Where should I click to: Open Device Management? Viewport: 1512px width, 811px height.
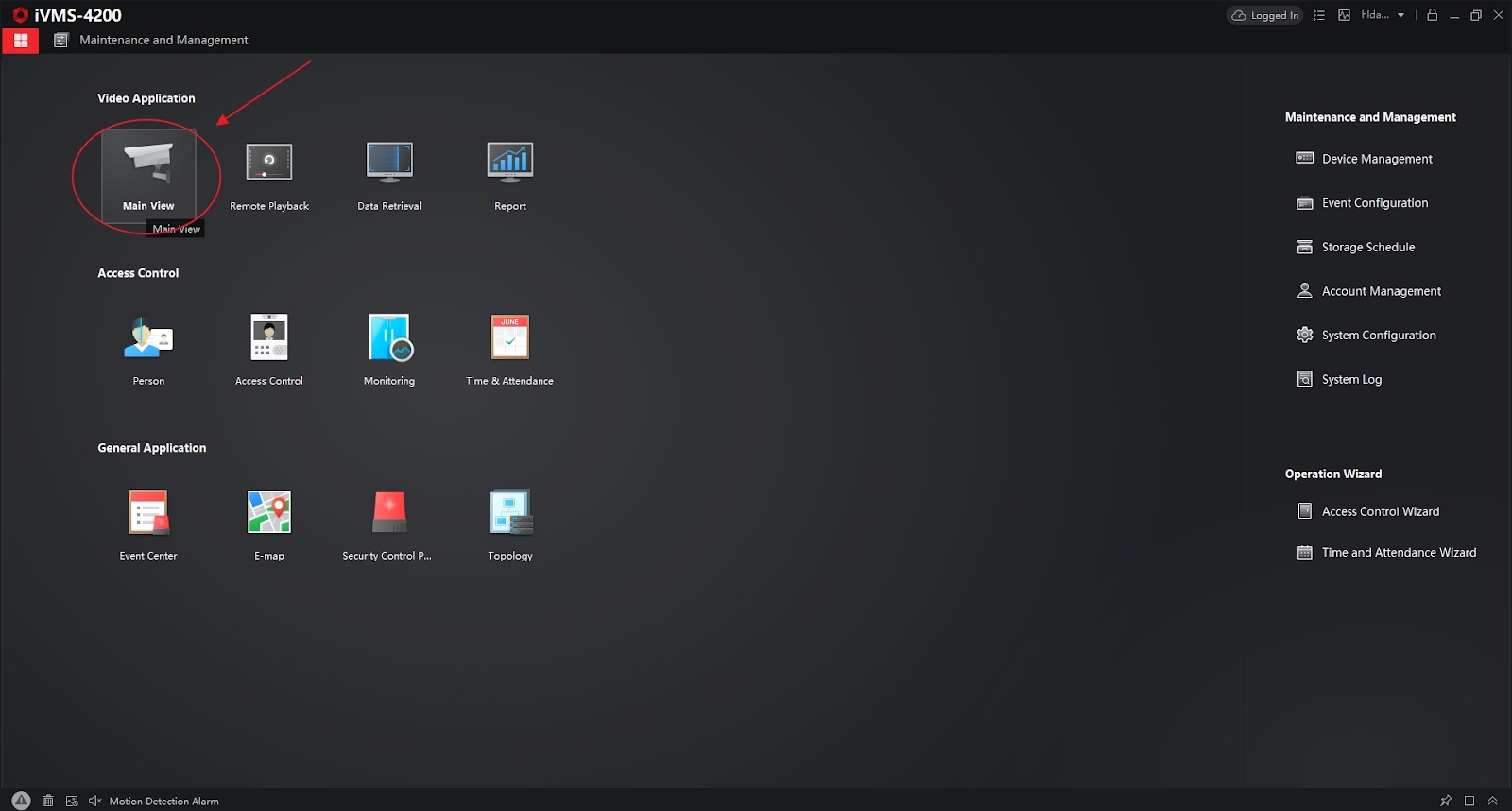pos(1365,159)
